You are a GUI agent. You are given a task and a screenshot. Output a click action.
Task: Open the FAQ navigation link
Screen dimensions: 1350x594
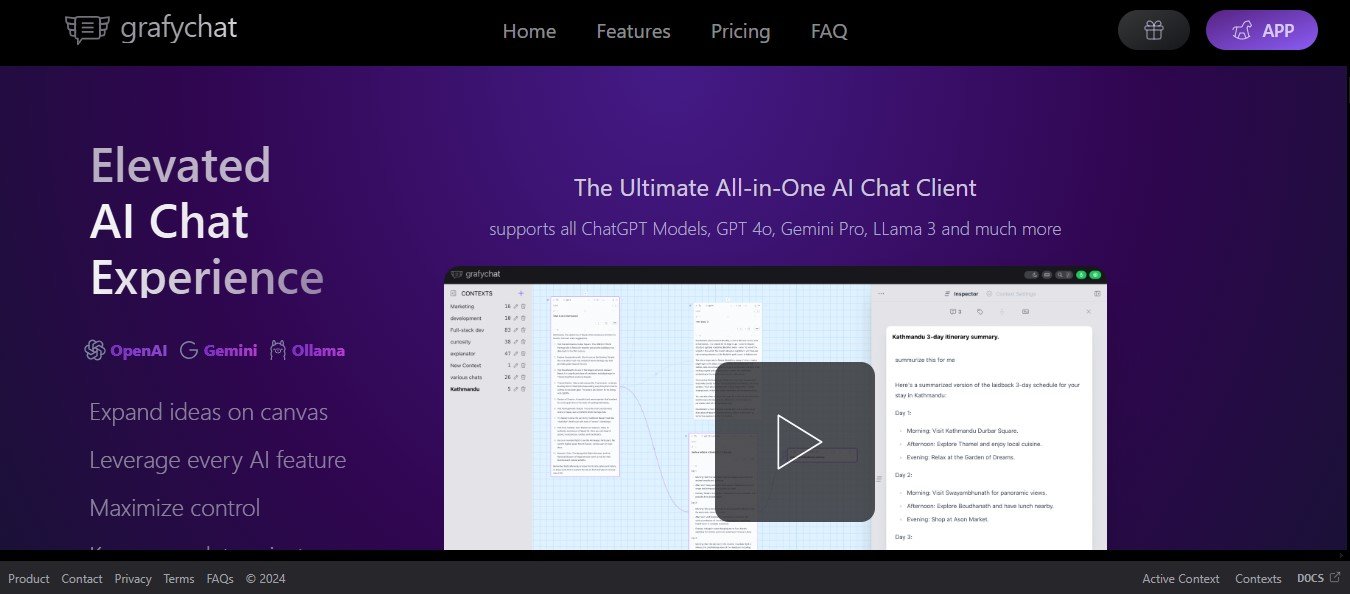tap(829, 31)
